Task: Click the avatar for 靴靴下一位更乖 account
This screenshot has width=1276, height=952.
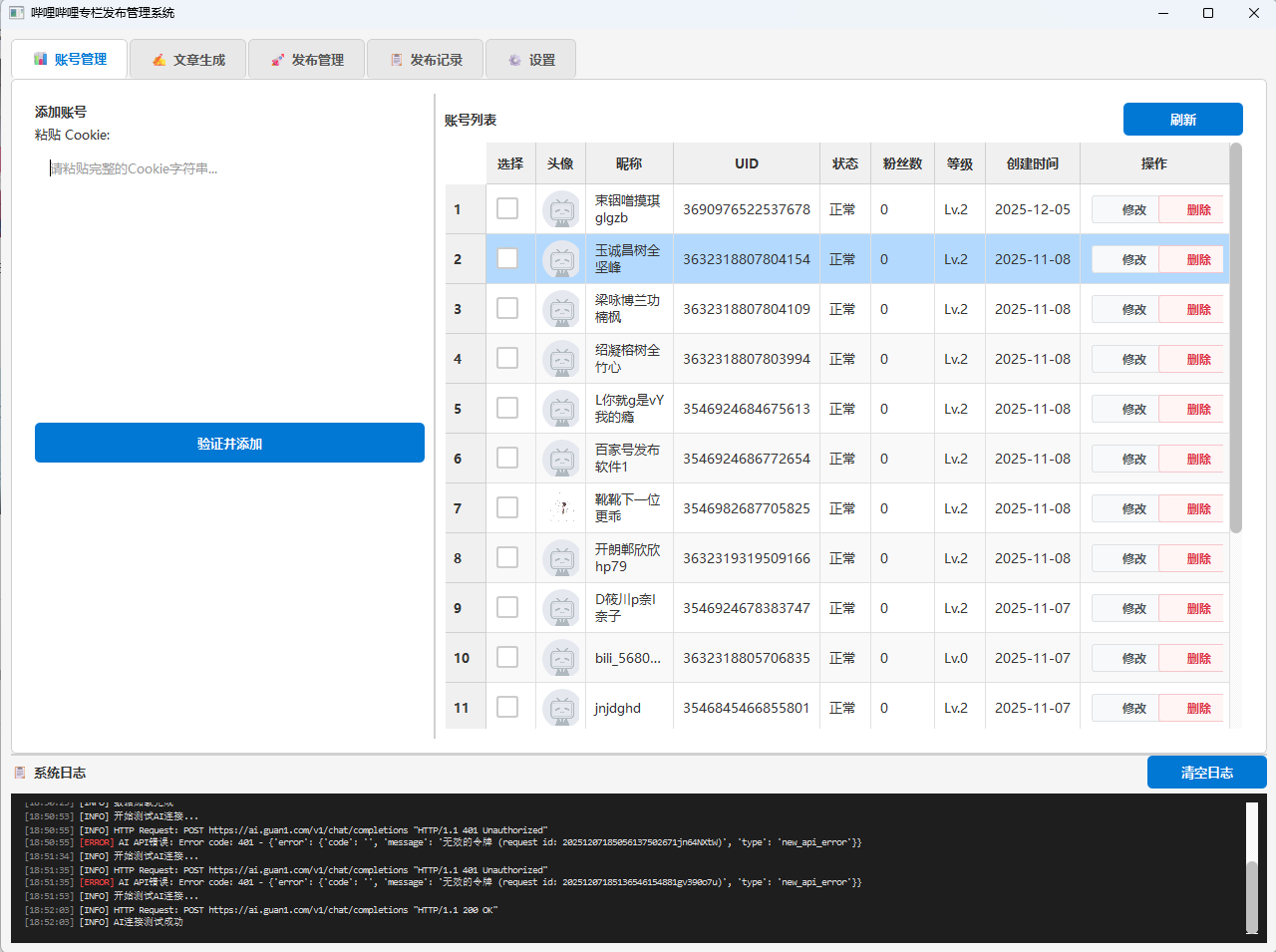Action: pyautogui.click(x=561, y=508)
